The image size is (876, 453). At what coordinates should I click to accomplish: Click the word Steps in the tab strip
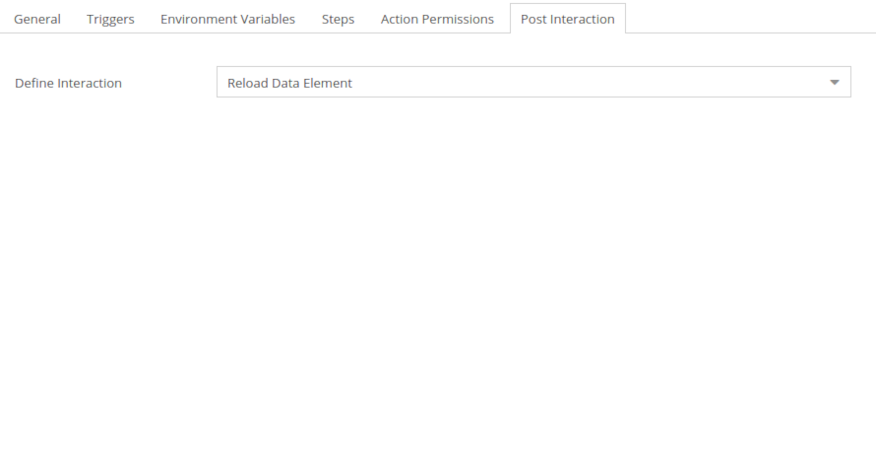coord(338,20)
